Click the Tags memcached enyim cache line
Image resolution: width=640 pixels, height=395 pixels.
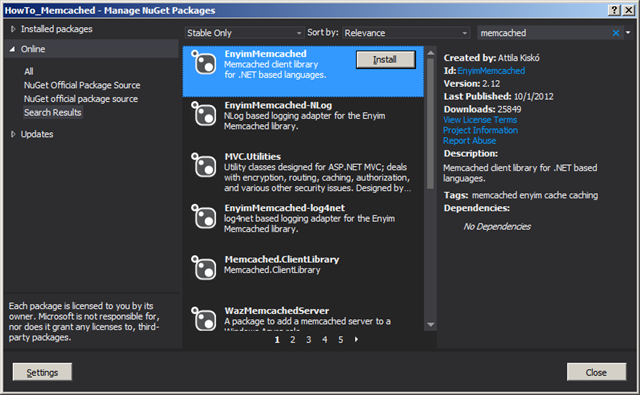point(521,195)
